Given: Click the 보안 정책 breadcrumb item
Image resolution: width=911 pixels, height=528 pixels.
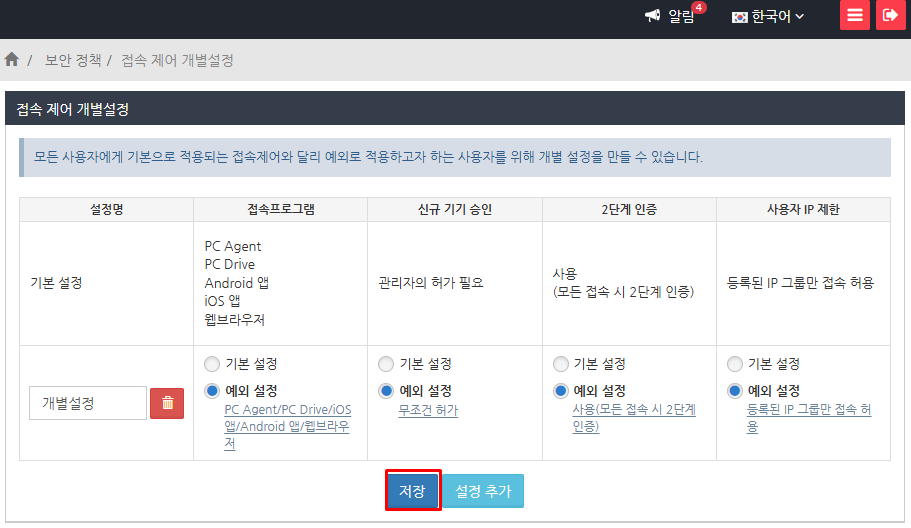Looking at the screenshot, I should coord(73,60).
